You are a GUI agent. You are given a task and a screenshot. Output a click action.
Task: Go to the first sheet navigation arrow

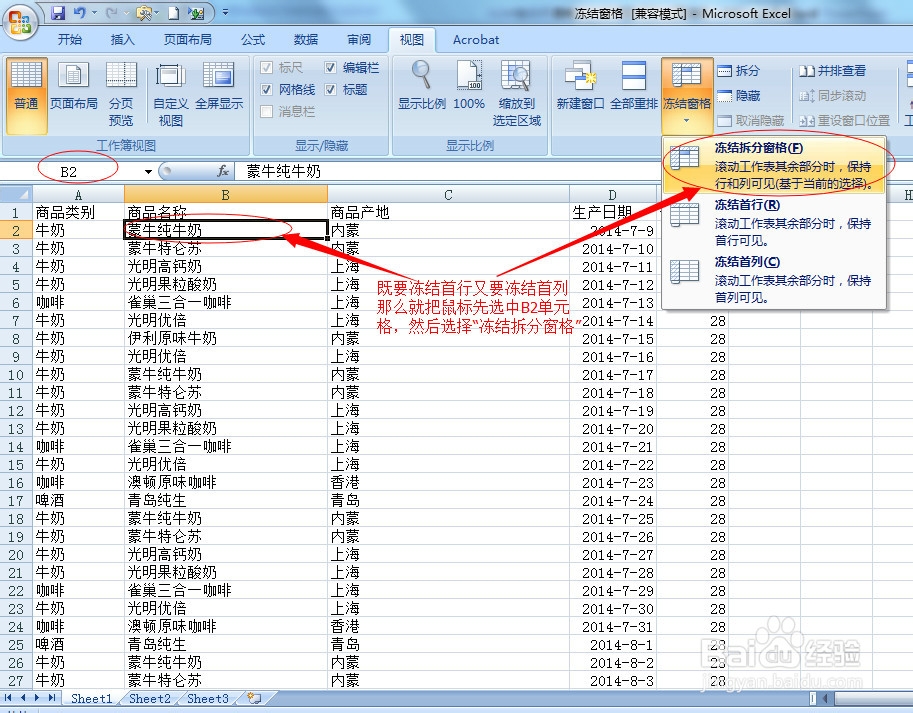pos(8,697)
